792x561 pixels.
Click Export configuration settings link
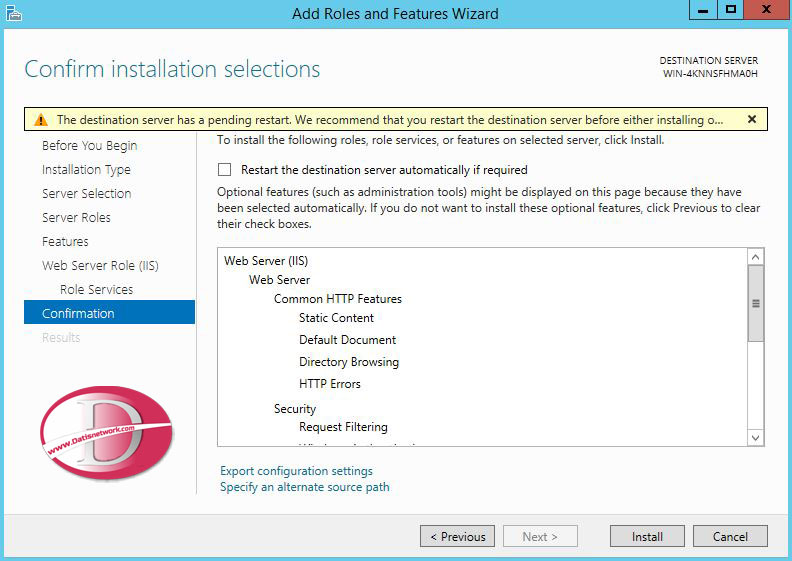tap(296, 471)
